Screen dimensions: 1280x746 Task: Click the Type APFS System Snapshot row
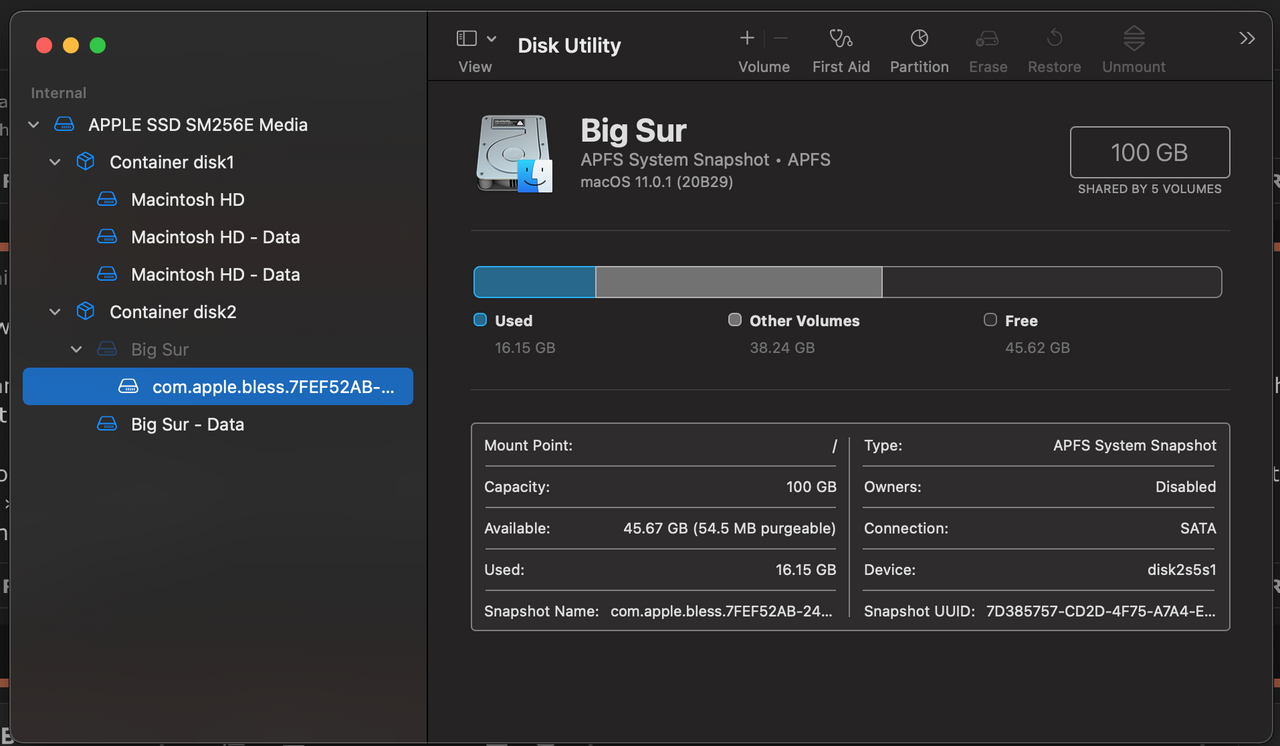(x=1040, y=446)
